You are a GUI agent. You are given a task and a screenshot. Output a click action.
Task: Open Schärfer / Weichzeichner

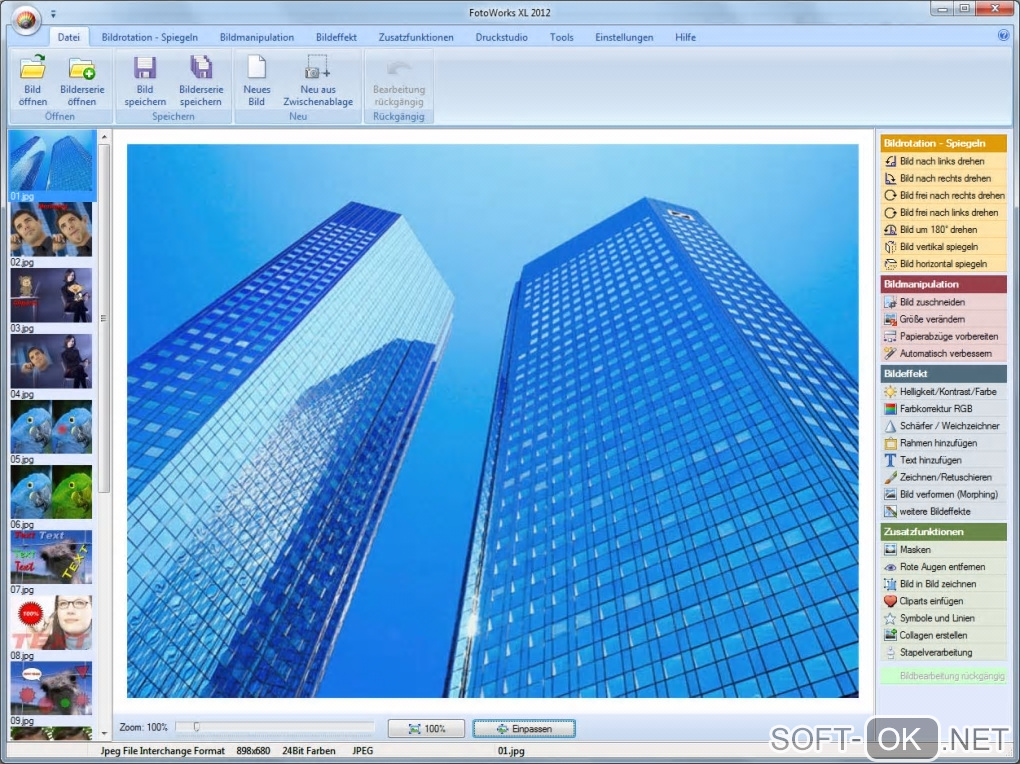pos(943,426)
